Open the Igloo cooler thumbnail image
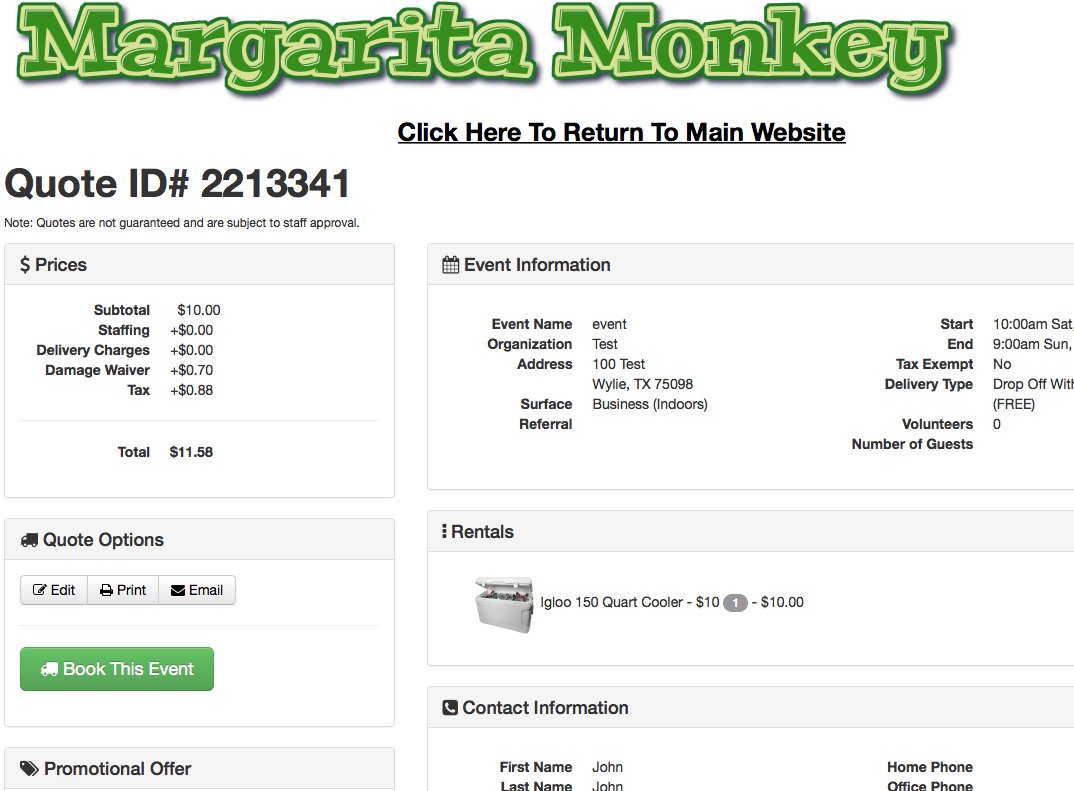1074x791 pixels. click(503, 603)
